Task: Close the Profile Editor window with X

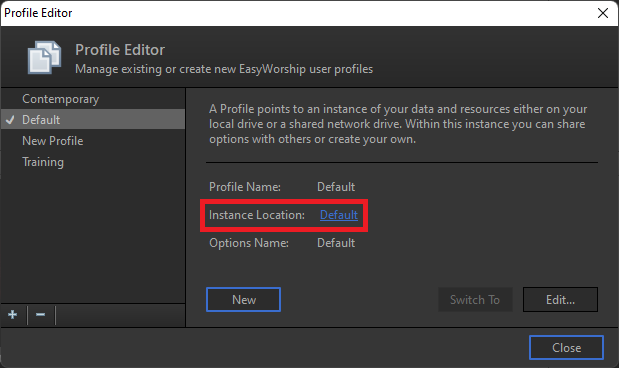Action: [603, 13]
